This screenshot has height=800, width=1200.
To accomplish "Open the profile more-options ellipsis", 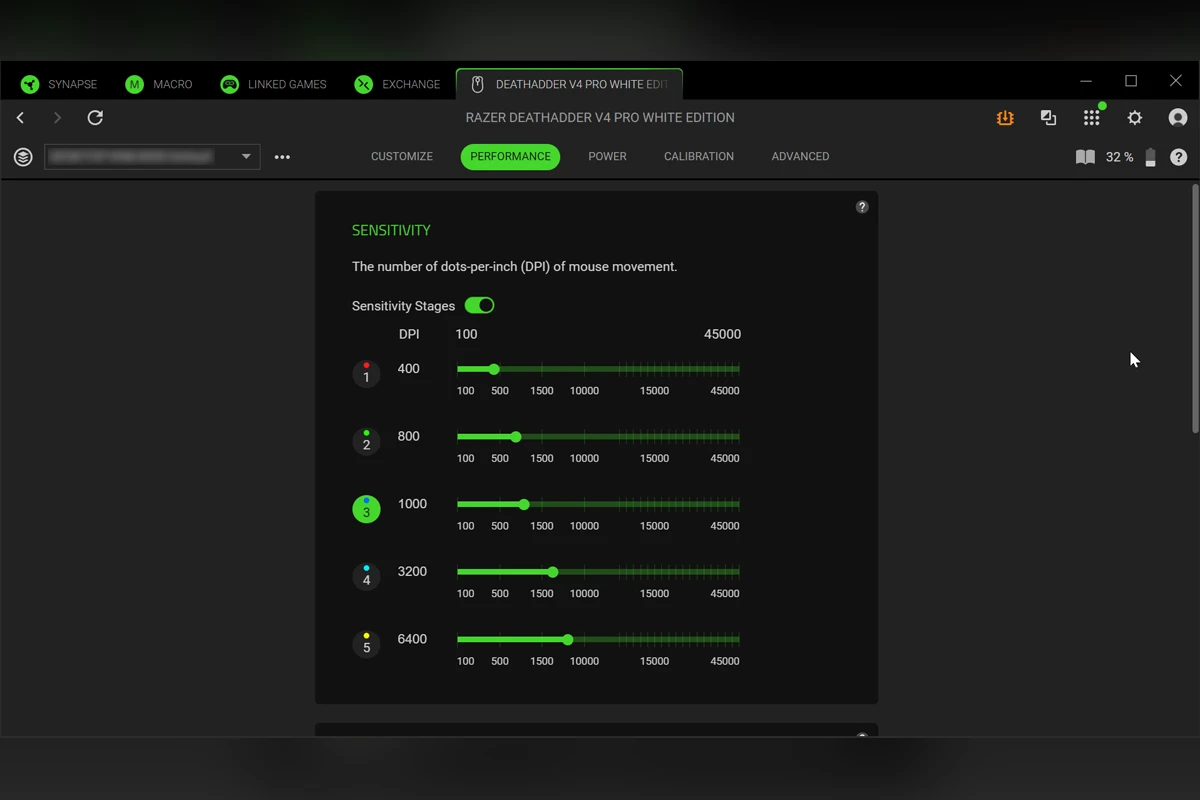I will pyautogui.click(x=282, y=157).
